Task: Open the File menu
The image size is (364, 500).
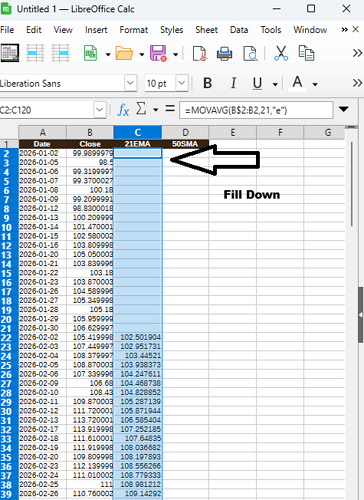Action: coord(7,30)
